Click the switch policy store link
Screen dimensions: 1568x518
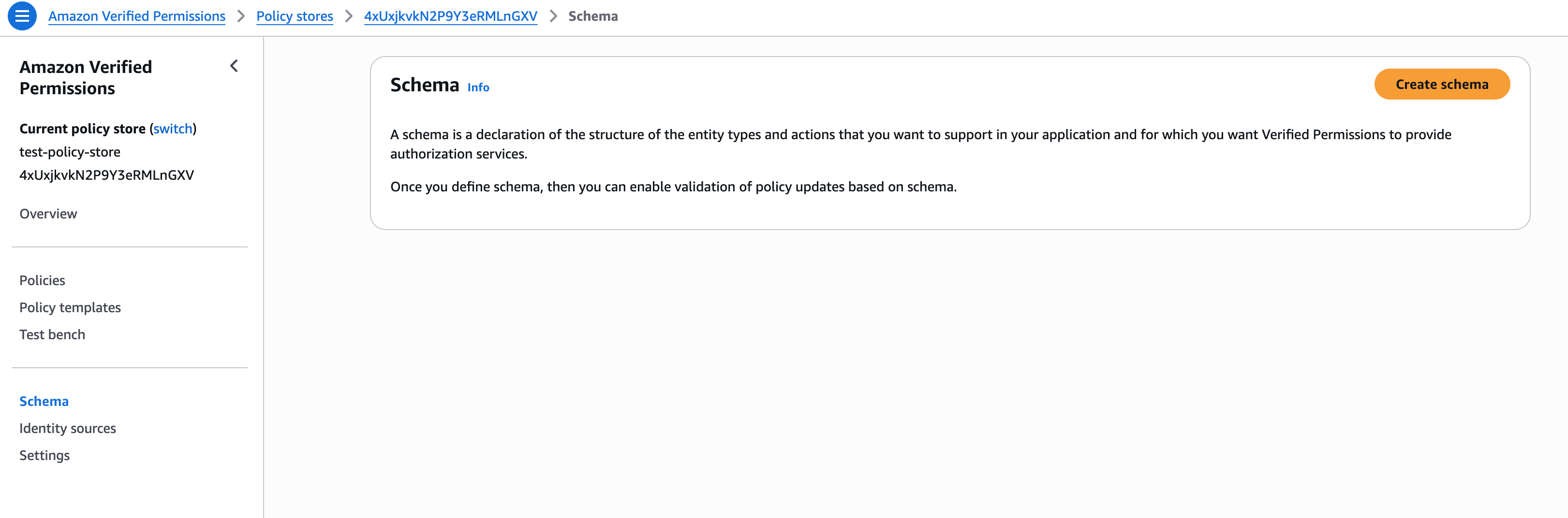(173, 129)
